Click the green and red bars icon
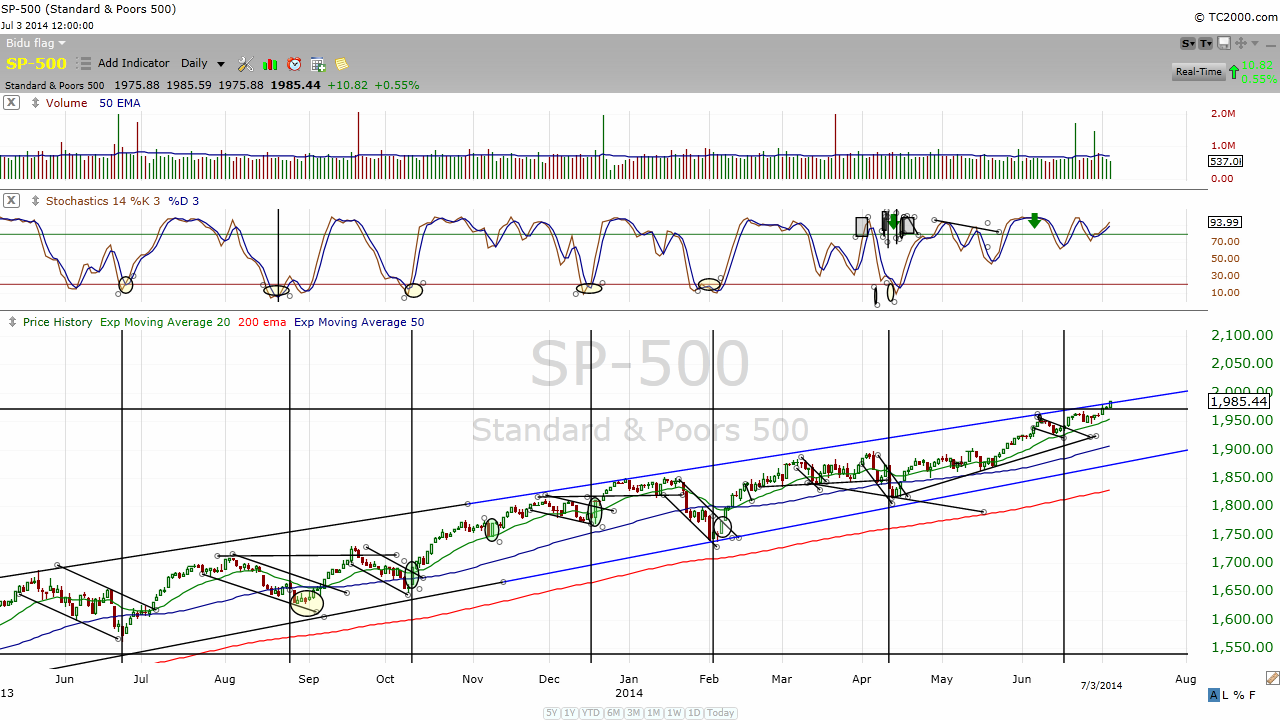Image resolution: width=1280 pixels, height=720 pixels. pyautogui.click(x=270, y=64)
